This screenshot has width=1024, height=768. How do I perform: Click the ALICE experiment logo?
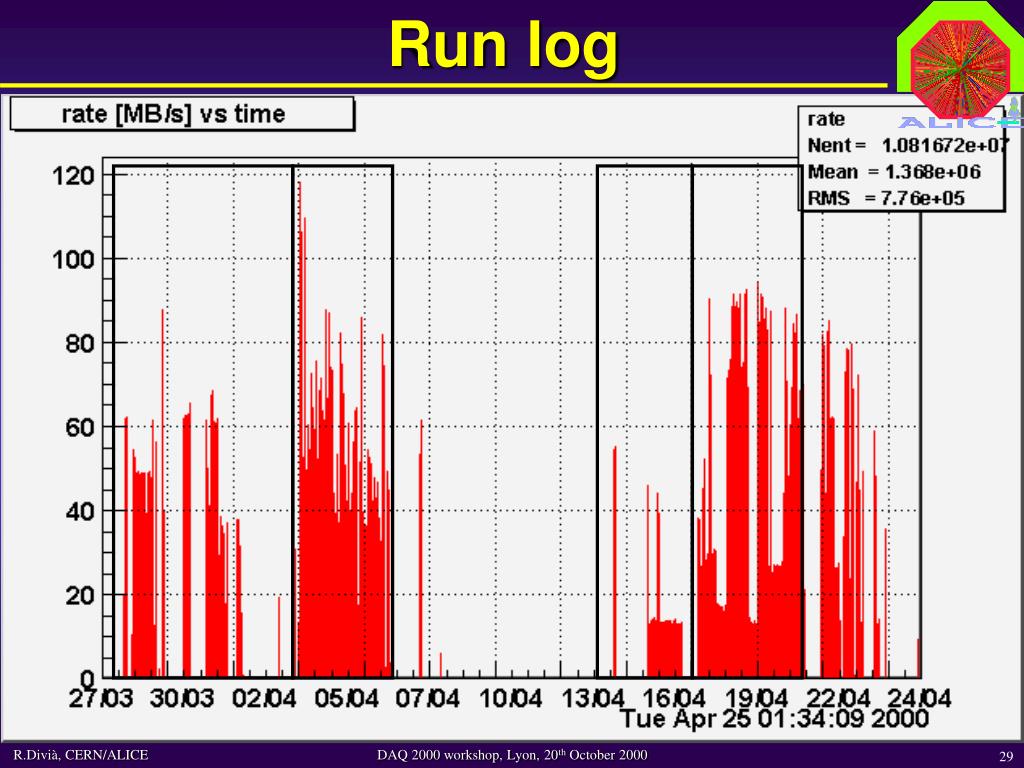pos(960,66)
